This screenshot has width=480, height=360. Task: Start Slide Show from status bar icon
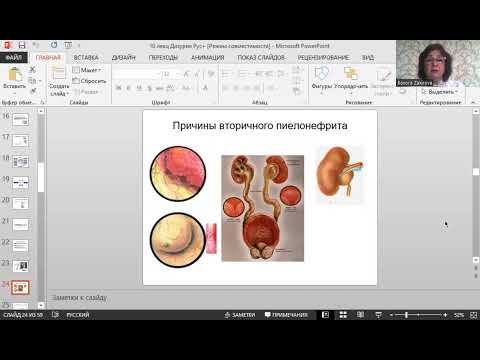coord(378,315)
